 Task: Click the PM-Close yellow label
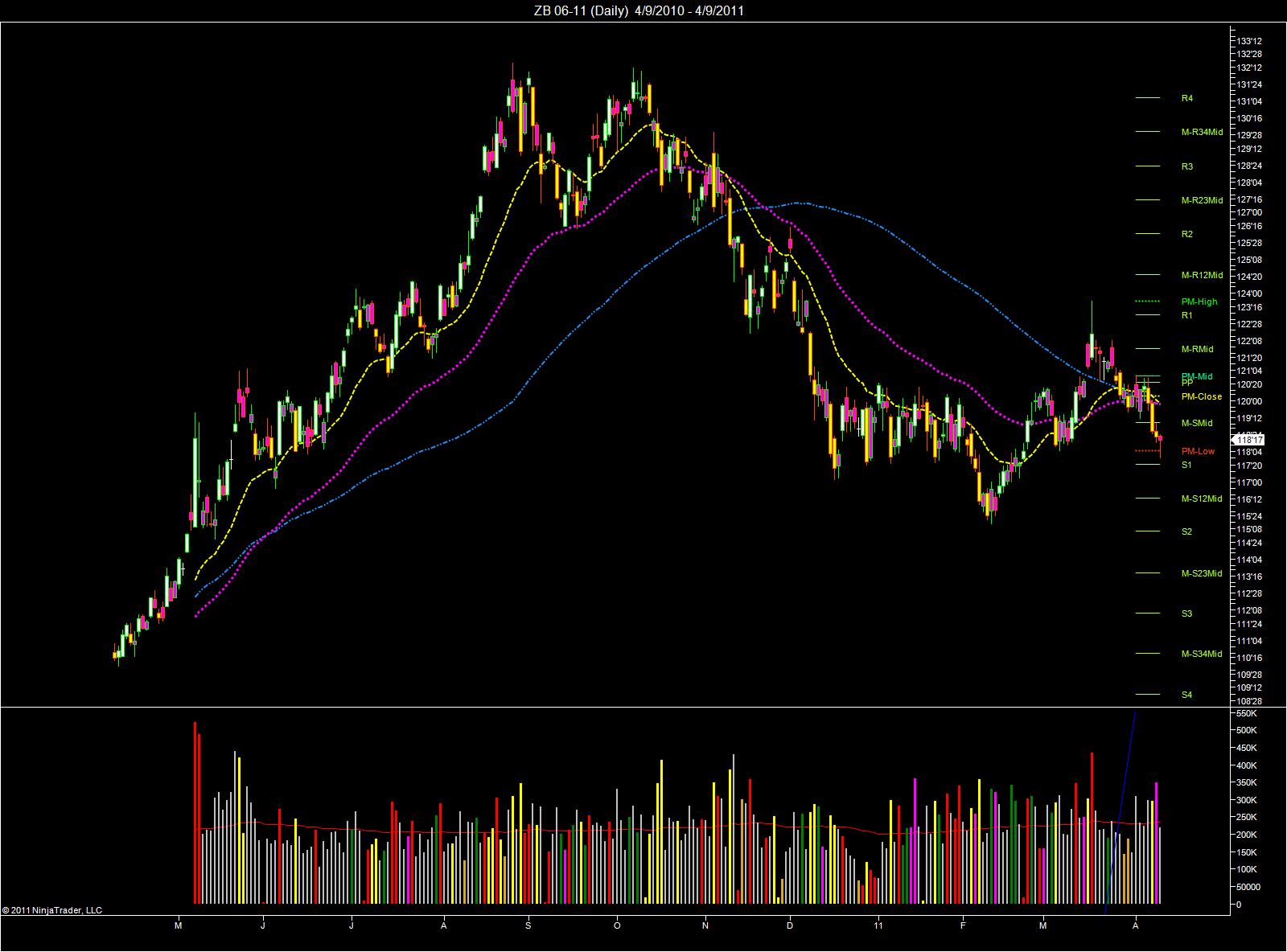1201,396
